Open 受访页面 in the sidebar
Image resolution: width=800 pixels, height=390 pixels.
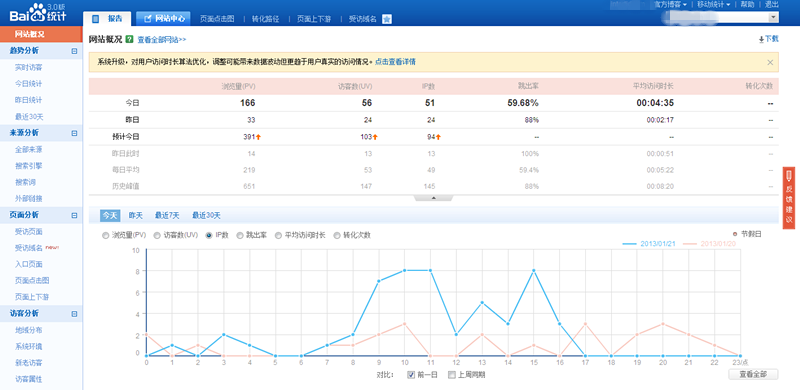point(29,231)
